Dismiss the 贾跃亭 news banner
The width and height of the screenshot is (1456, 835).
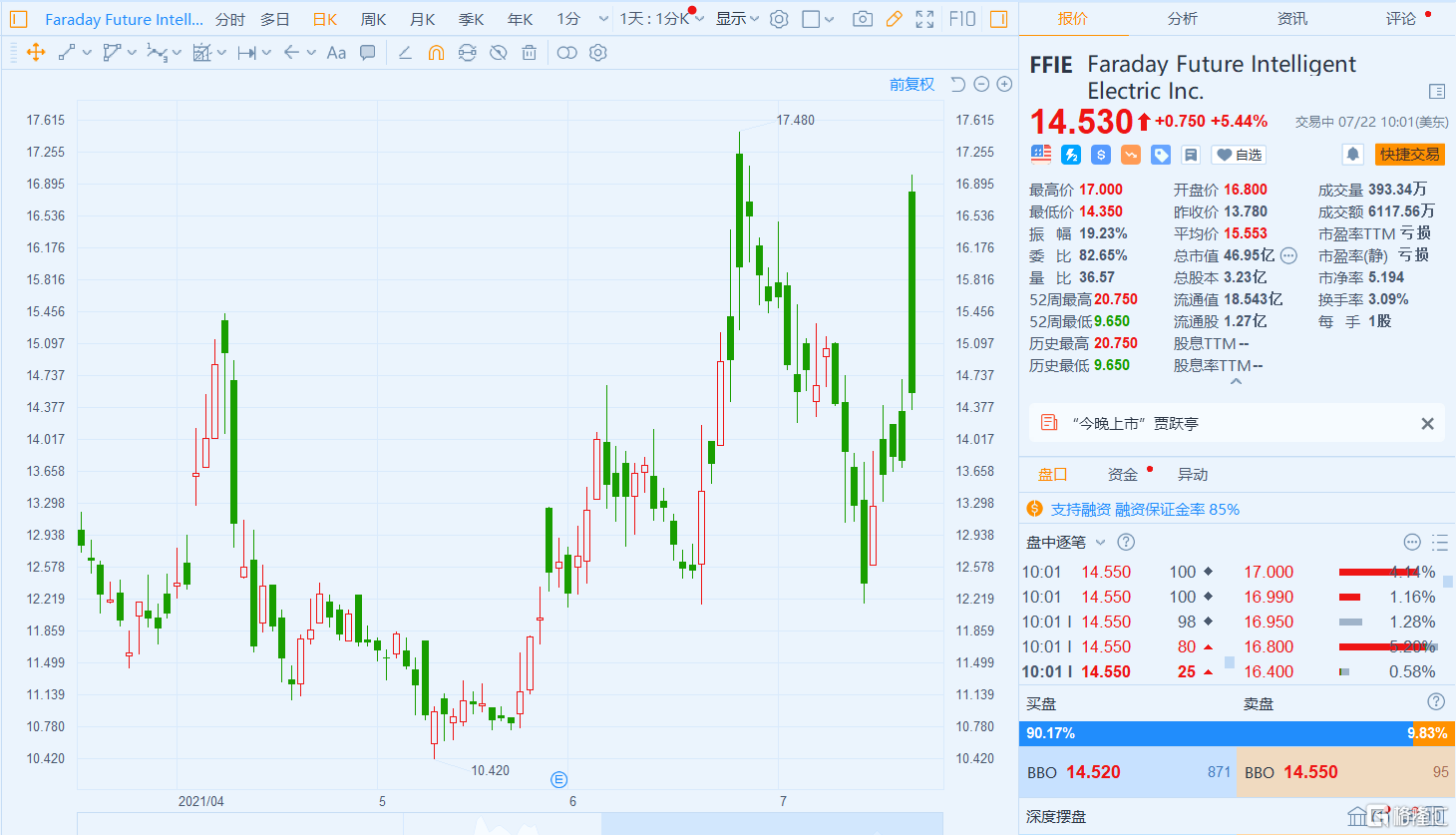coord(1427,424)
